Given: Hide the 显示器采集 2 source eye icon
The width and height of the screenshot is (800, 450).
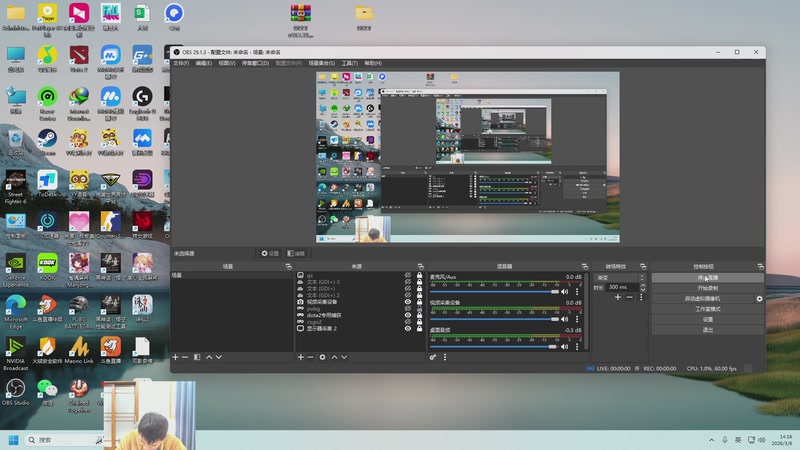Looking at the screenshot, I should pyautogui.click(x=408, y=329).
